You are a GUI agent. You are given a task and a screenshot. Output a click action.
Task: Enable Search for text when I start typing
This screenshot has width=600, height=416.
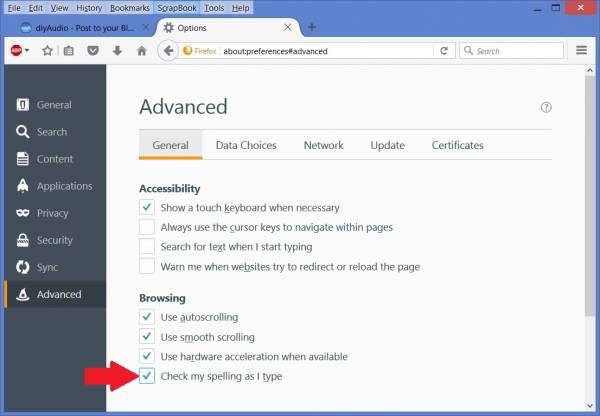(x=147, y=246)
